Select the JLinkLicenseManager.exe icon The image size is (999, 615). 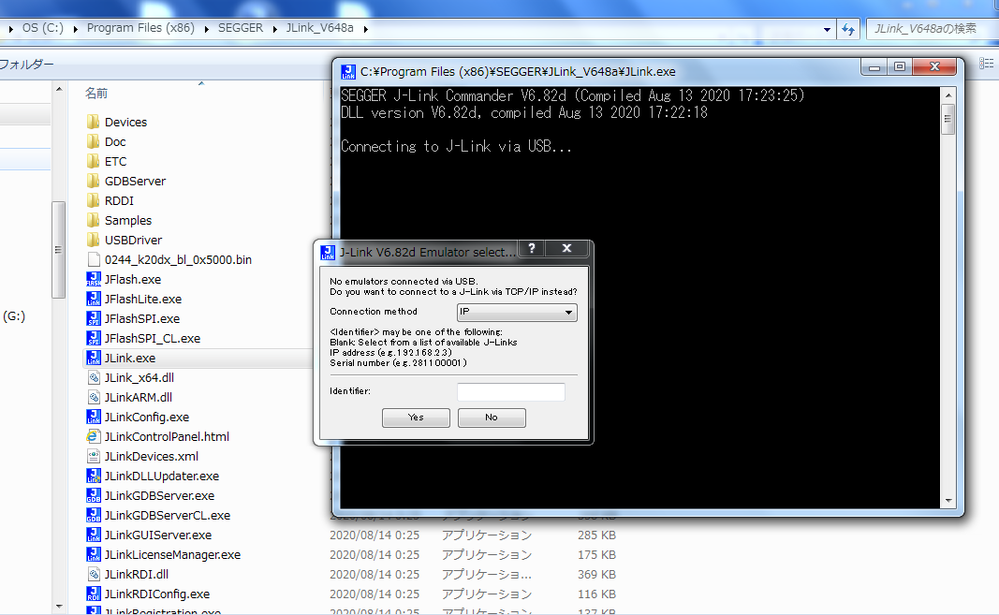(x=93, y=555)
